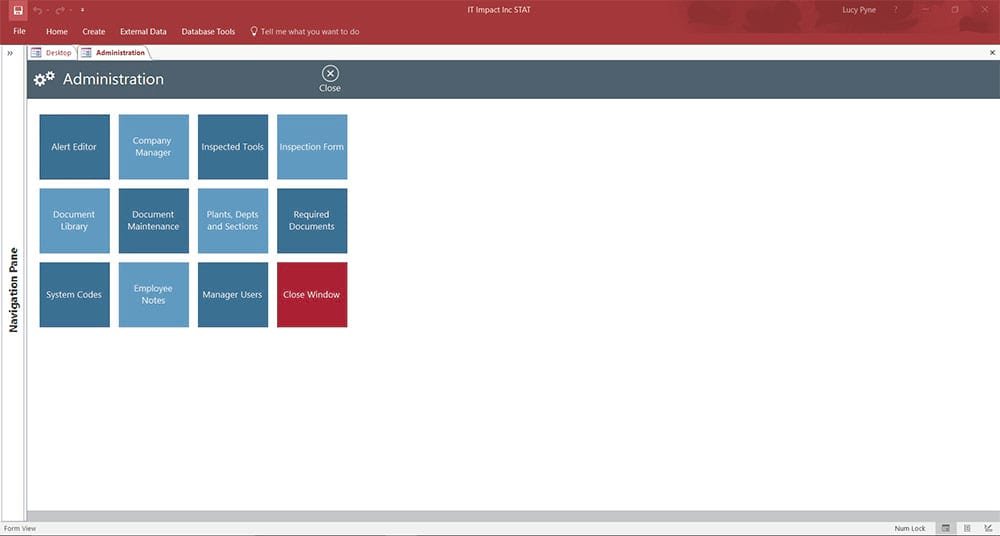Open the File menu

tap(19, 31)
